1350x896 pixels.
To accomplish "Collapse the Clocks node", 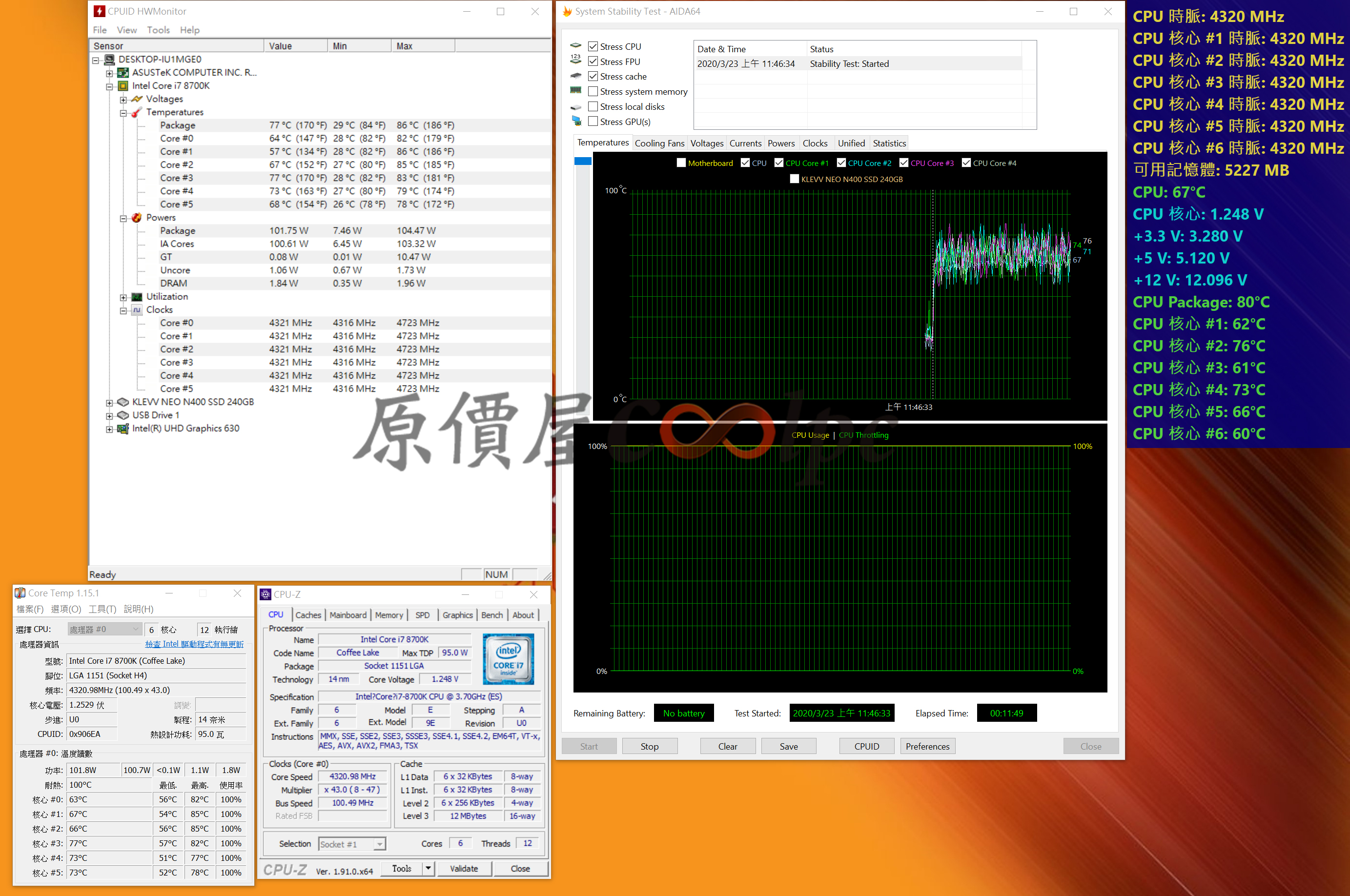I will 123,310.
